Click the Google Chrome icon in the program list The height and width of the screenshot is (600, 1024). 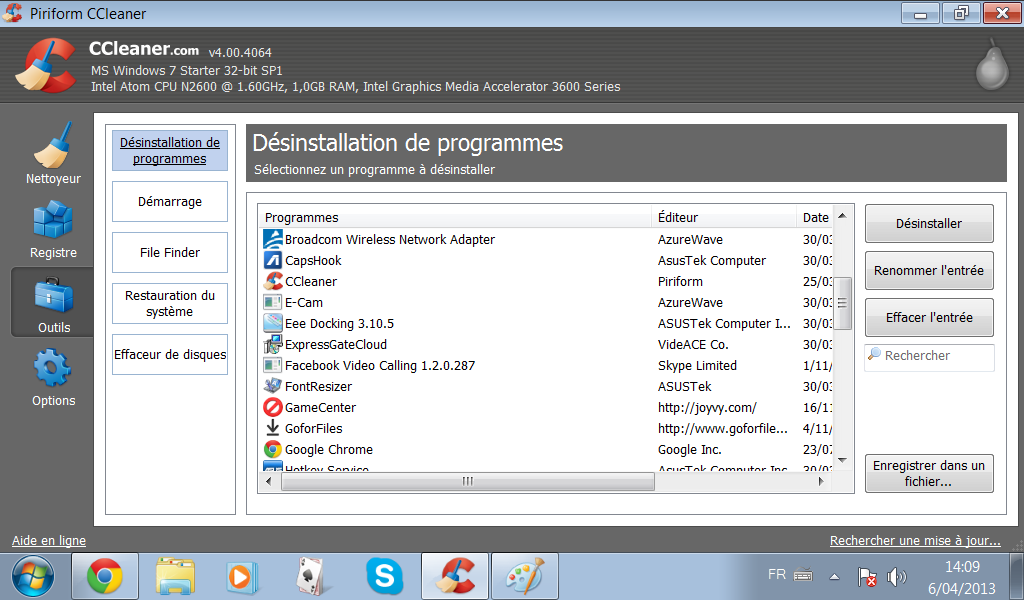click(272, 449)
